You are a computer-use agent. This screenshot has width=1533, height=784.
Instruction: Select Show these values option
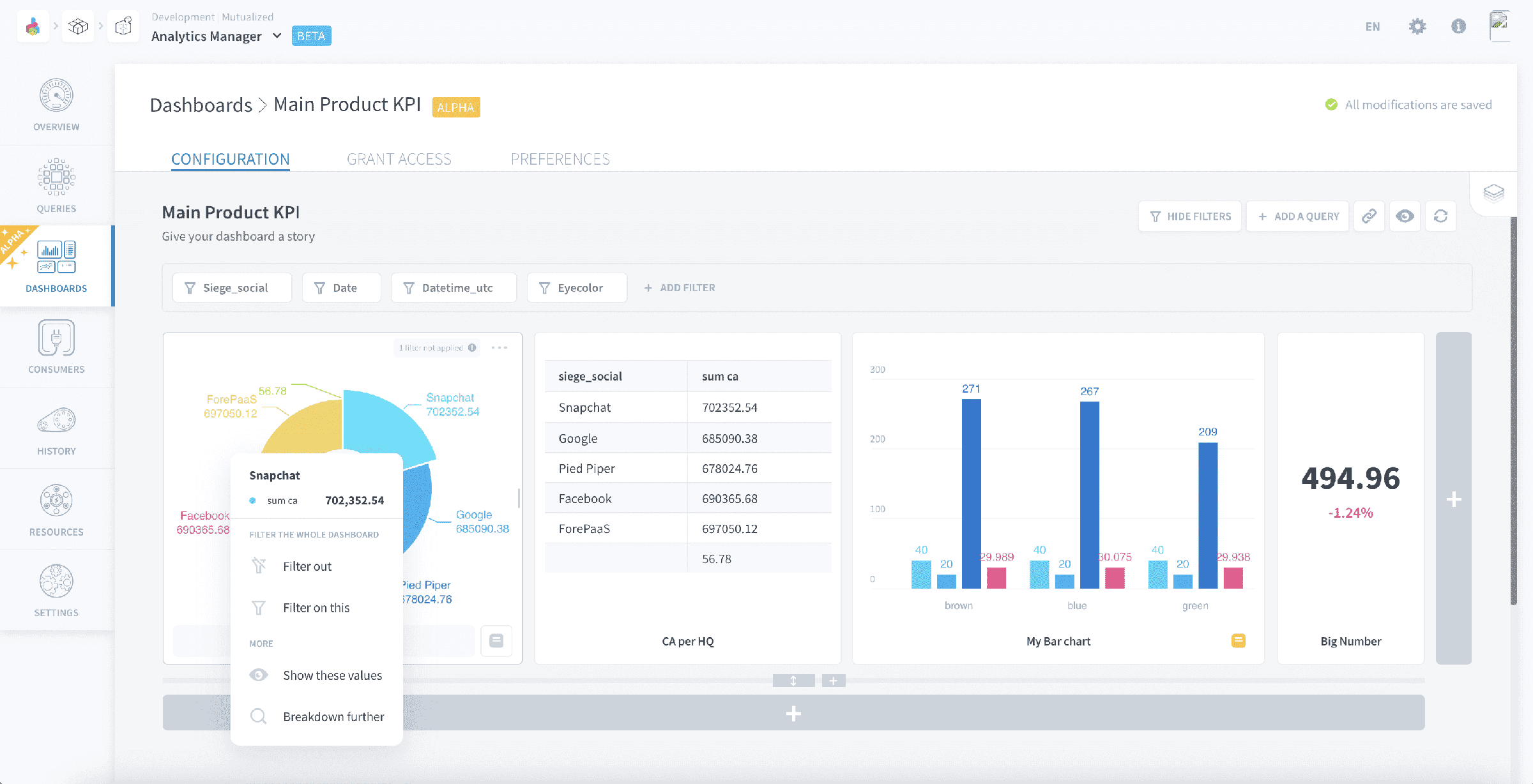317,675
